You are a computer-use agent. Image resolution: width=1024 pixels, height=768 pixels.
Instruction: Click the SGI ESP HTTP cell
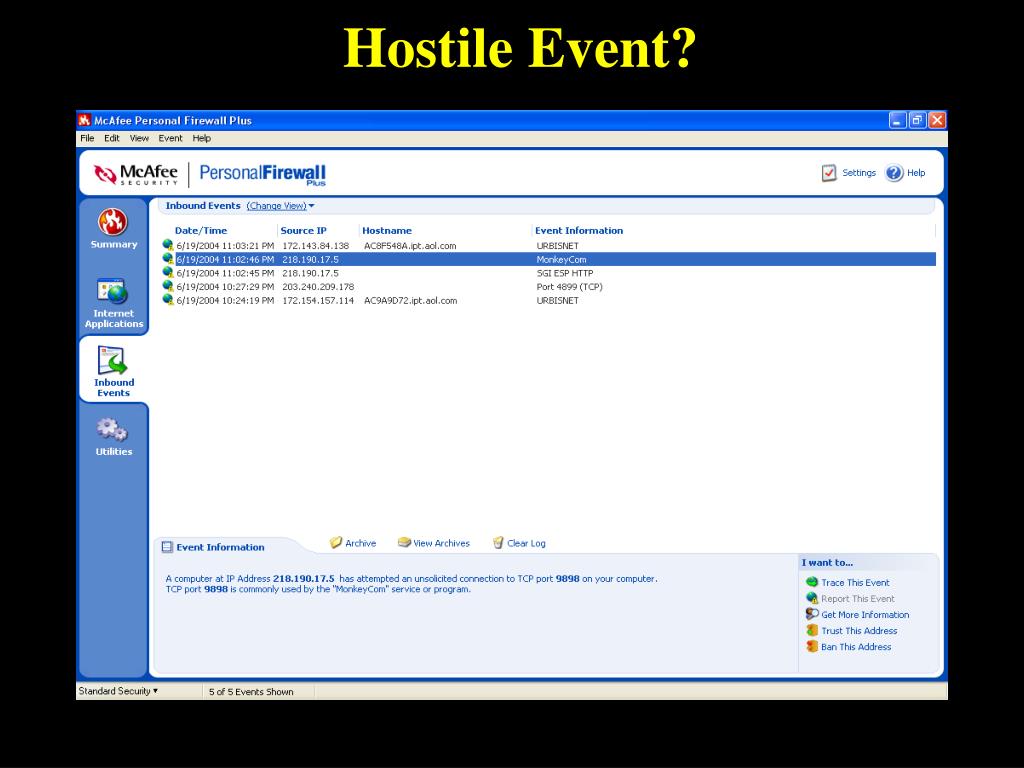click(x=565, y=274)
